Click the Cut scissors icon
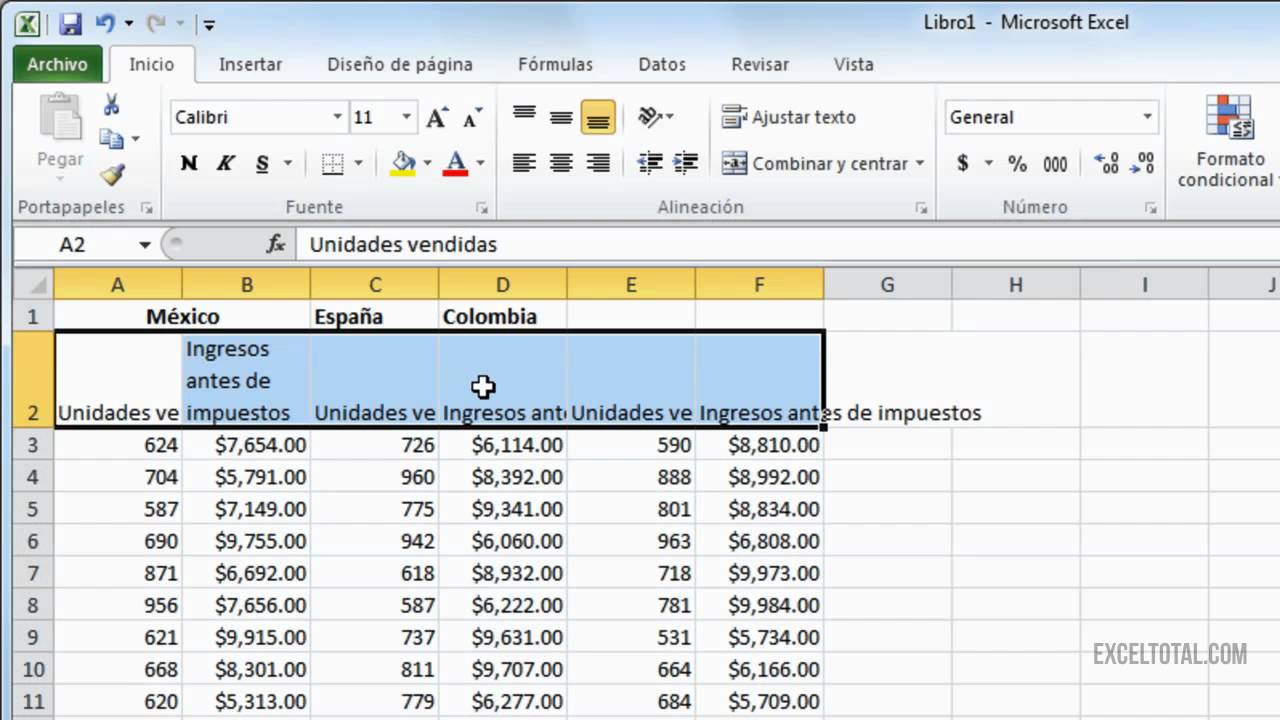Screen dimensions: 1280x720 (x=112, y=105)
